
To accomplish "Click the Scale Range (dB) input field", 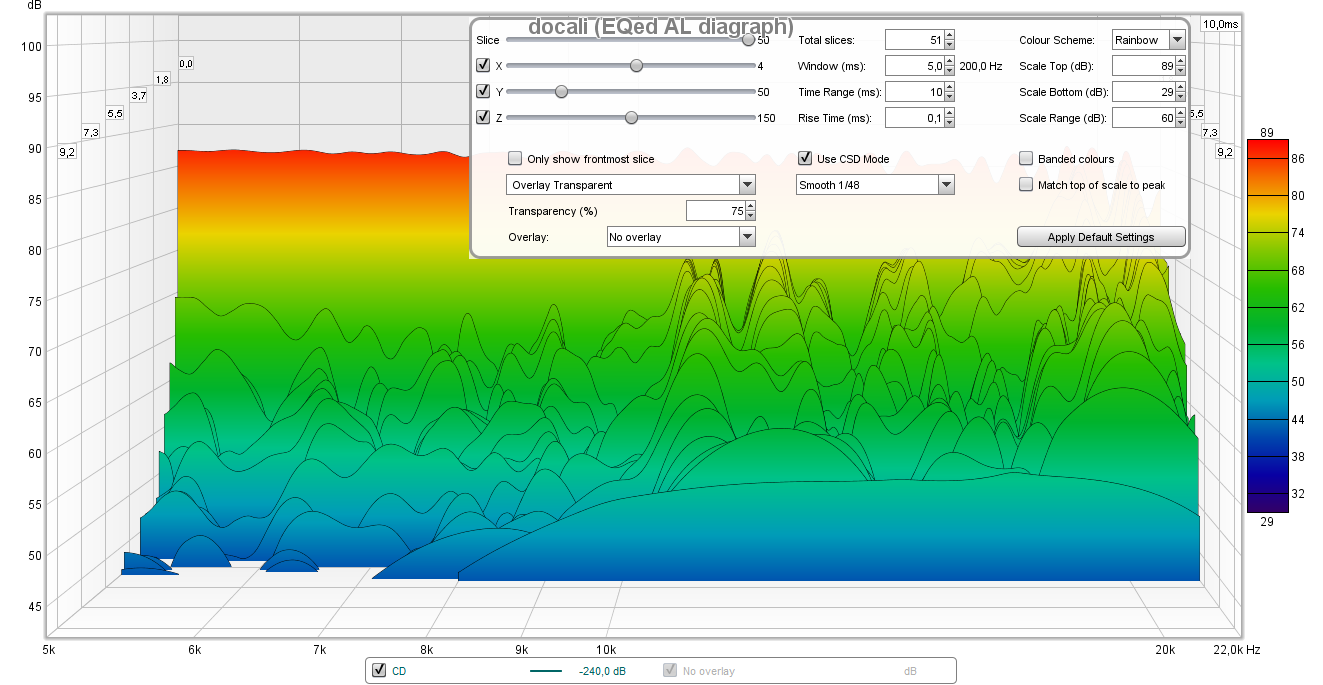I will (1145, 118).
